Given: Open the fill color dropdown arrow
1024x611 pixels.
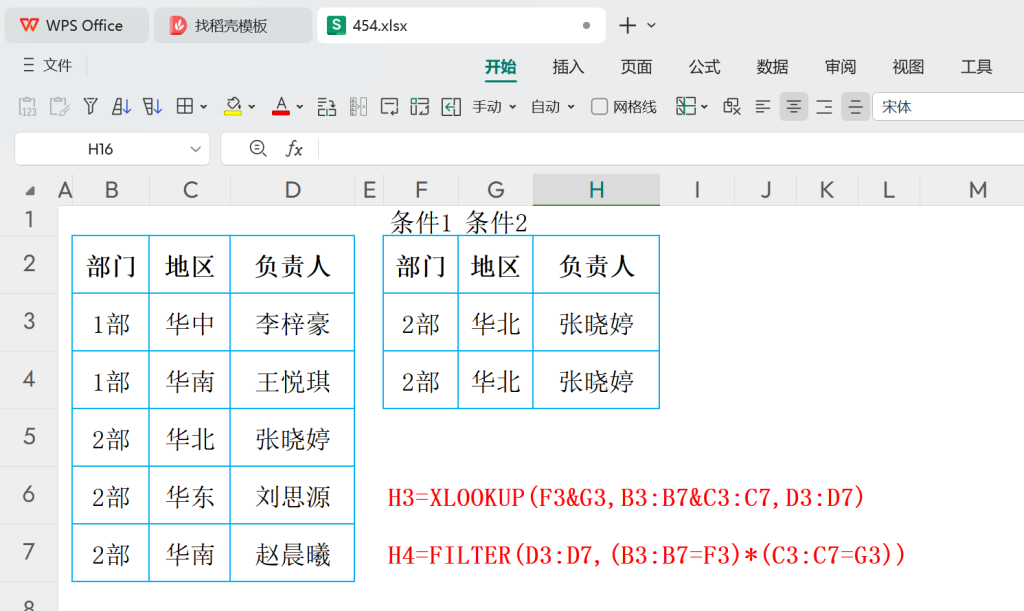Looking at the screenshot, I should 252,107.
